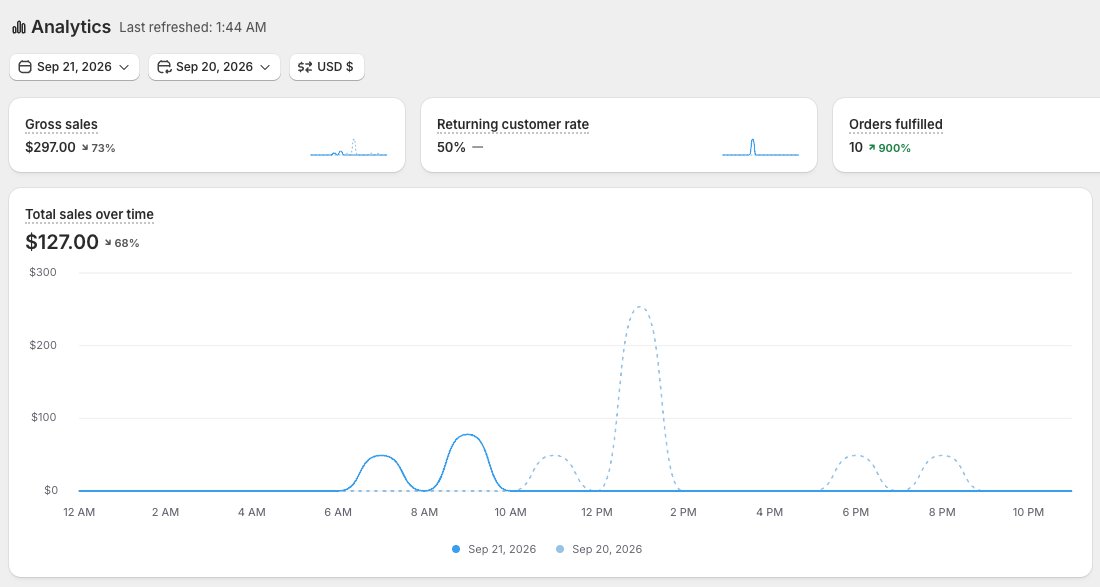Click the $200 y-axis label
This screenshot has width=1100, height=587.
point(43,345)
